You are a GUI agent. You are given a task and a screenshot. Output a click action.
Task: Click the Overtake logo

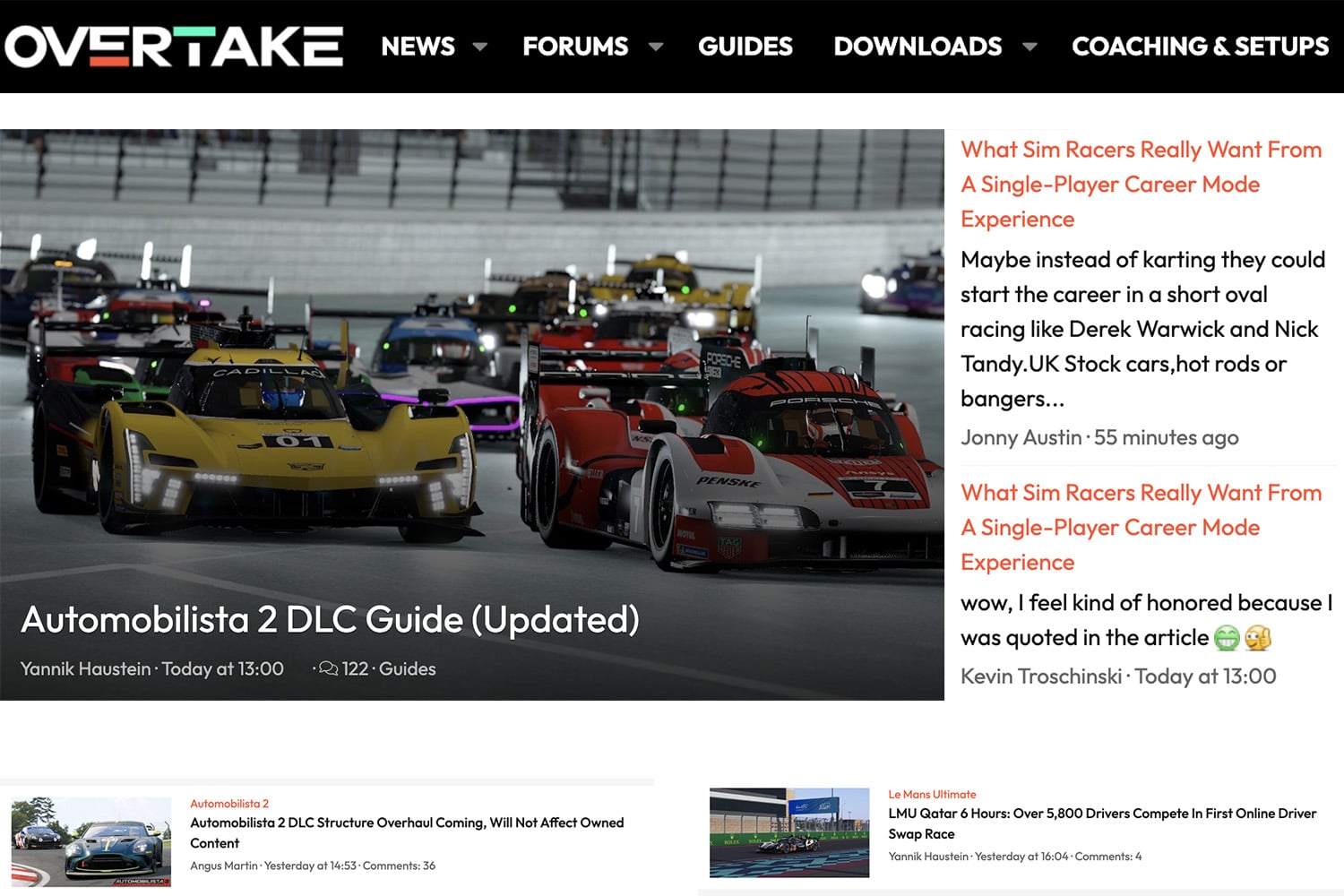pyautogui.click(x=174, y=47)
